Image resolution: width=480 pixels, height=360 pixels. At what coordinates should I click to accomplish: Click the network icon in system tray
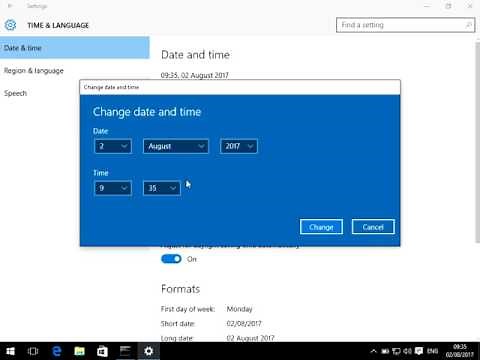pyautogui.click(x=396, y=351)
